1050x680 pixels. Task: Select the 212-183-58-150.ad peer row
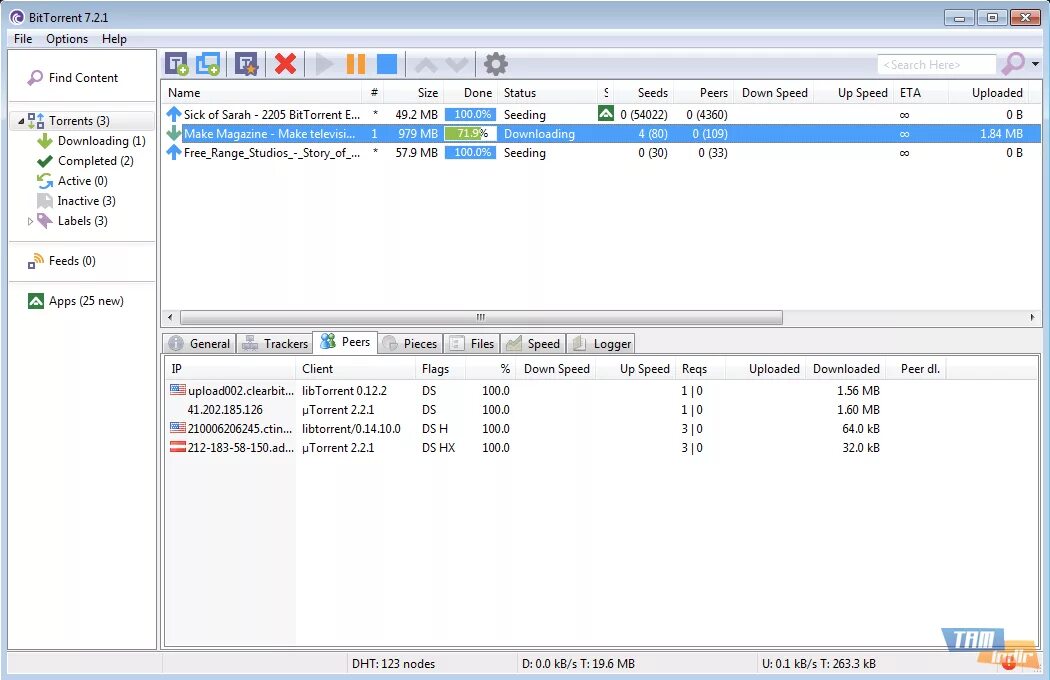pos(601,448)
